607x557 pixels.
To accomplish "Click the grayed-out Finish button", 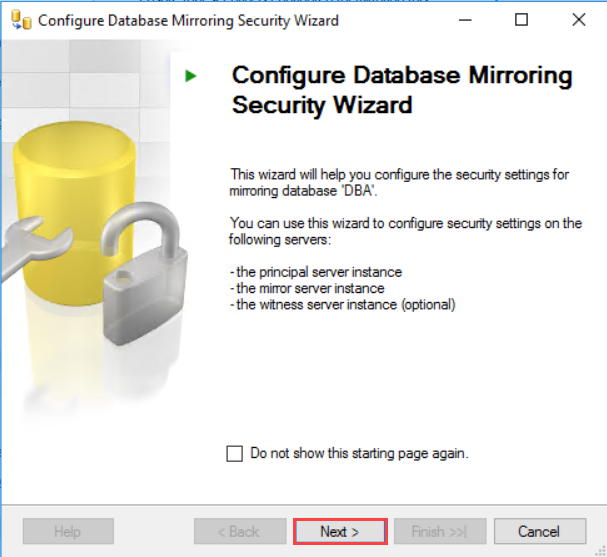I will [x=441, y=531].
